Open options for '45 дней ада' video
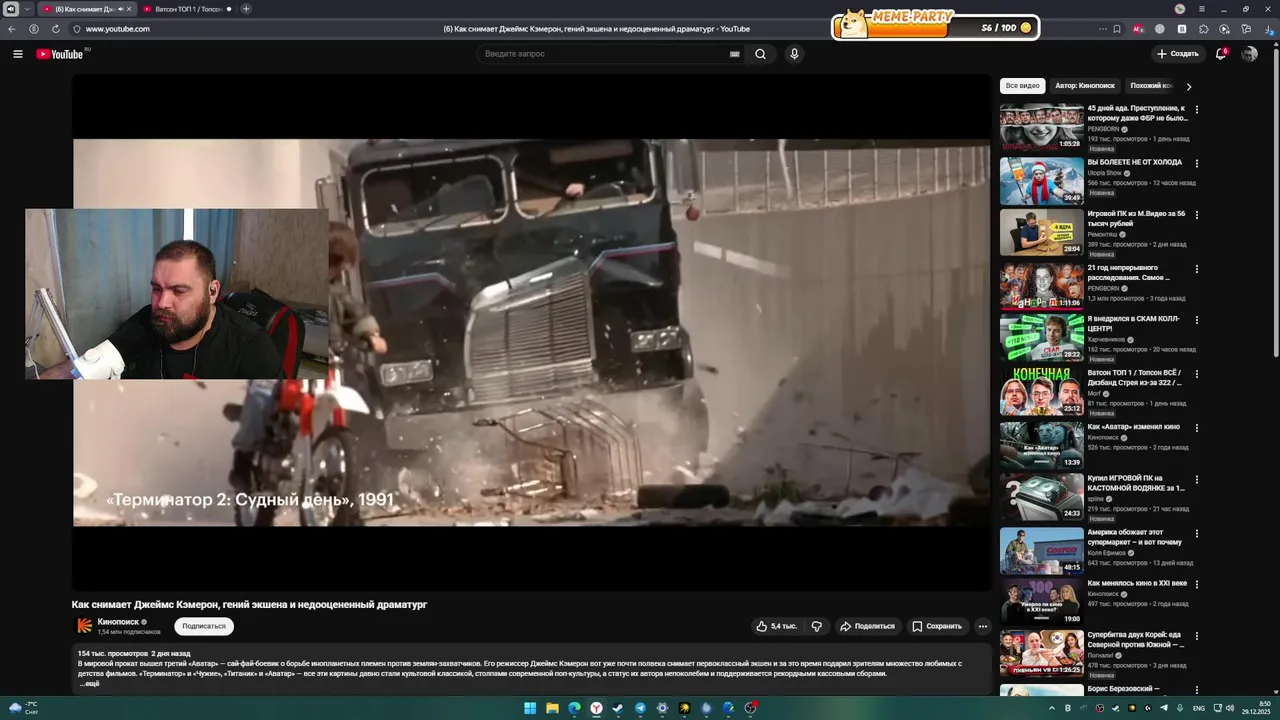1280x720 pixels. click(1196, 110)
